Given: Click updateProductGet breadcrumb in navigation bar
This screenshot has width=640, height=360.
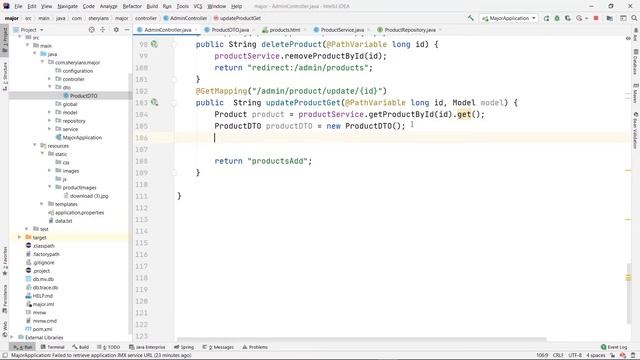Looking at the screenshot, I should point(237,18).
